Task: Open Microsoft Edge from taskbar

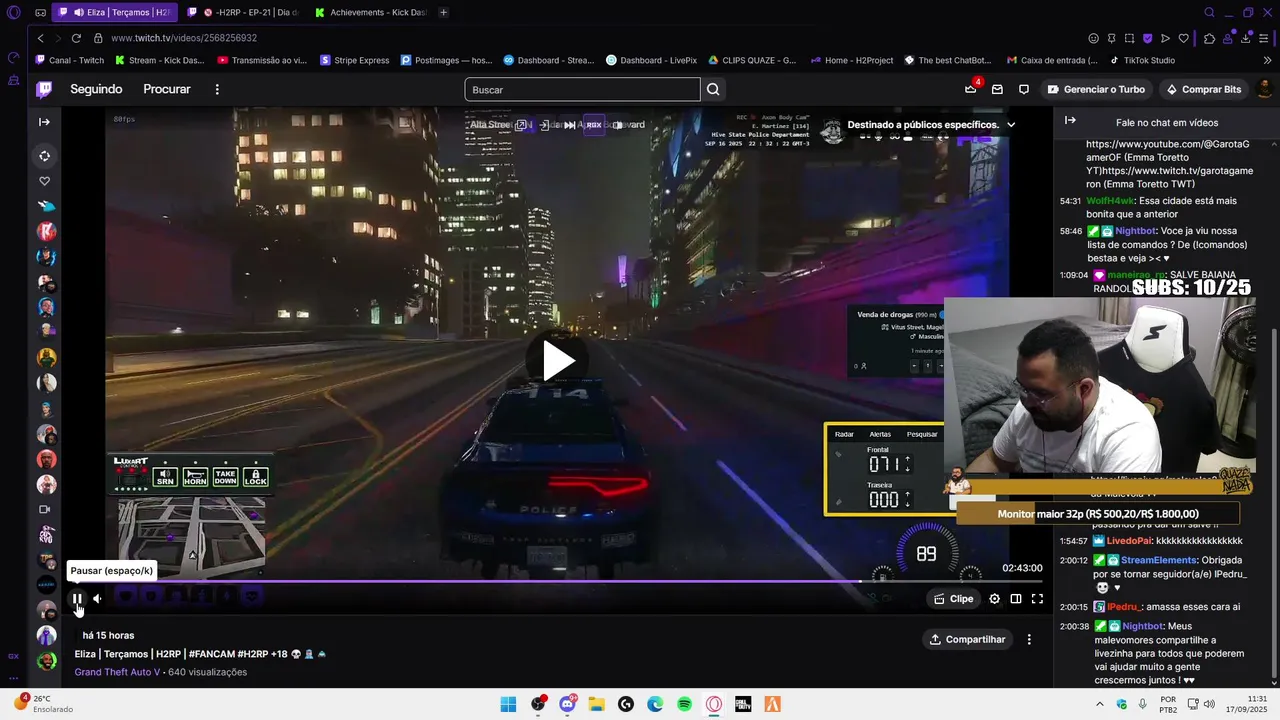Action: pos(655,704)
